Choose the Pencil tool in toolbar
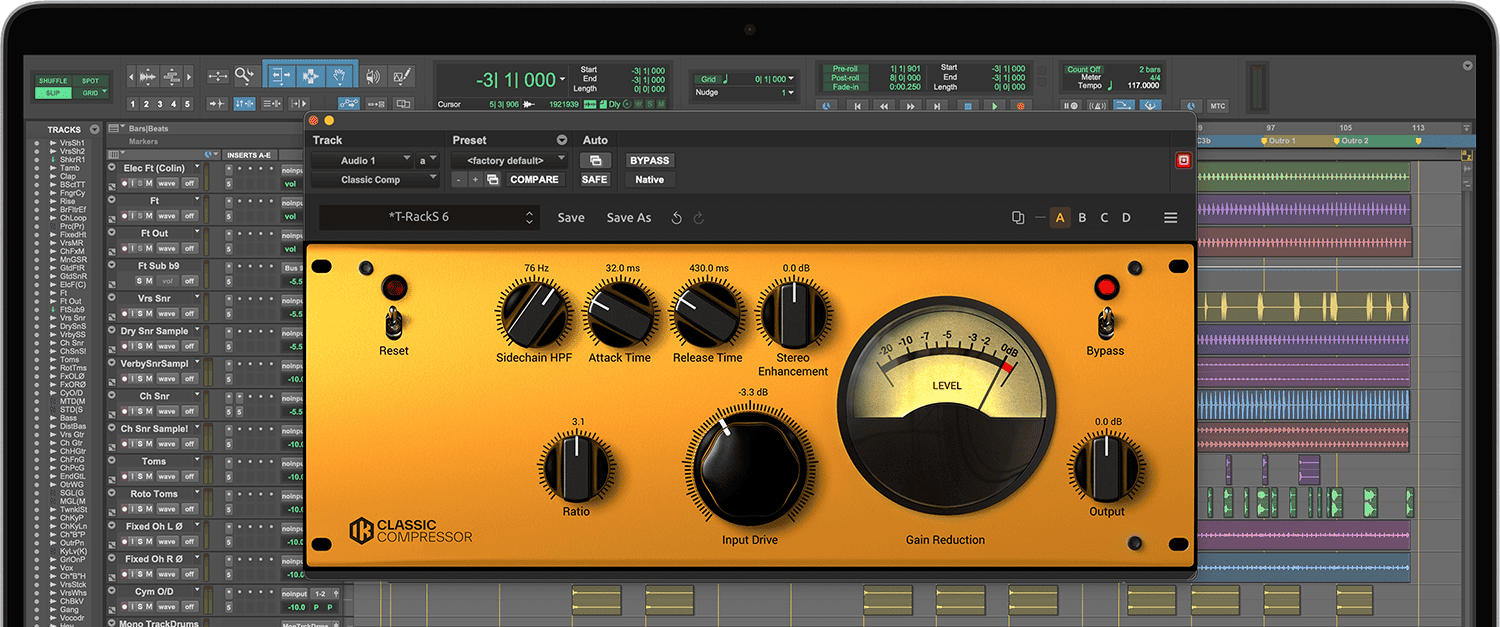Viewport: 1500px width, 627px height. (x=402, y=76)
